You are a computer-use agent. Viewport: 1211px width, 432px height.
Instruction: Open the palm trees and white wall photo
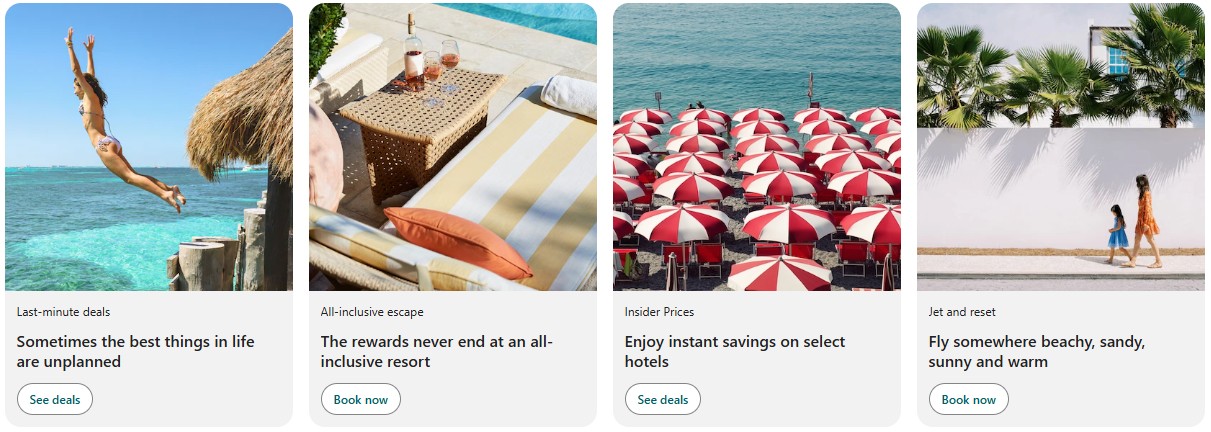(1061, 147)
